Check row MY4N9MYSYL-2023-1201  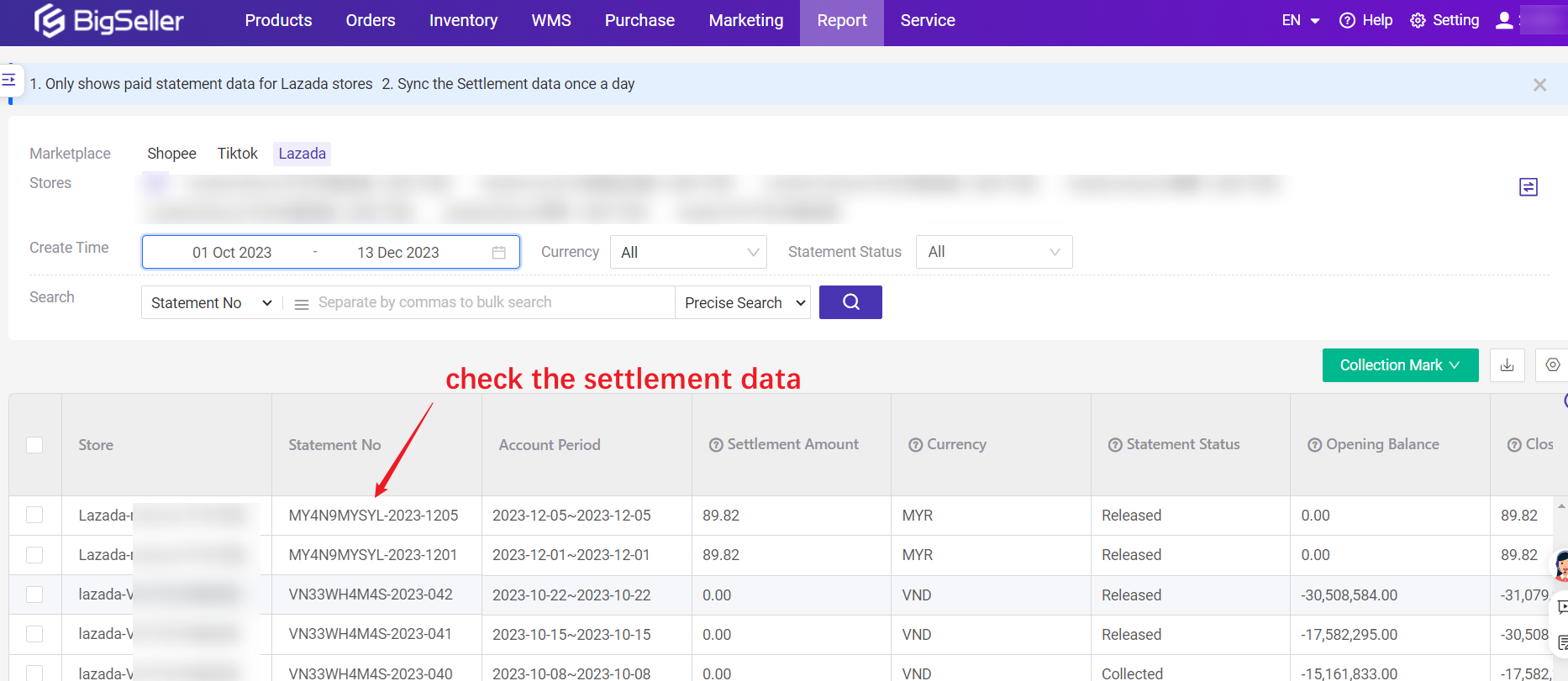[34, 555]
